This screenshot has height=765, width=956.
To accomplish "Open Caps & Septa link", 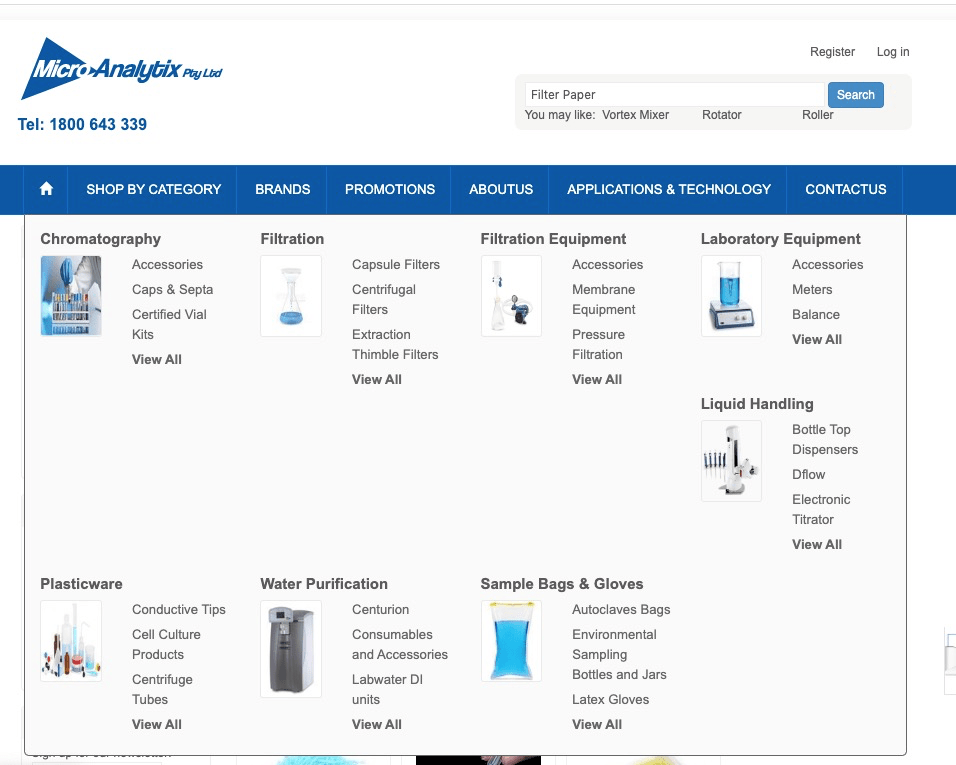I will pos(173,290).
